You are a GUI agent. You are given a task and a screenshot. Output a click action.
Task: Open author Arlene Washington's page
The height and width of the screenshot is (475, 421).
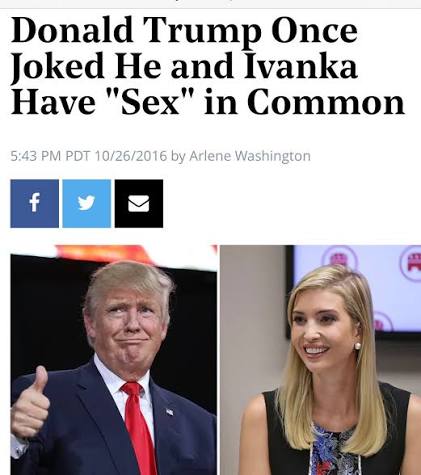coord(250,156)
